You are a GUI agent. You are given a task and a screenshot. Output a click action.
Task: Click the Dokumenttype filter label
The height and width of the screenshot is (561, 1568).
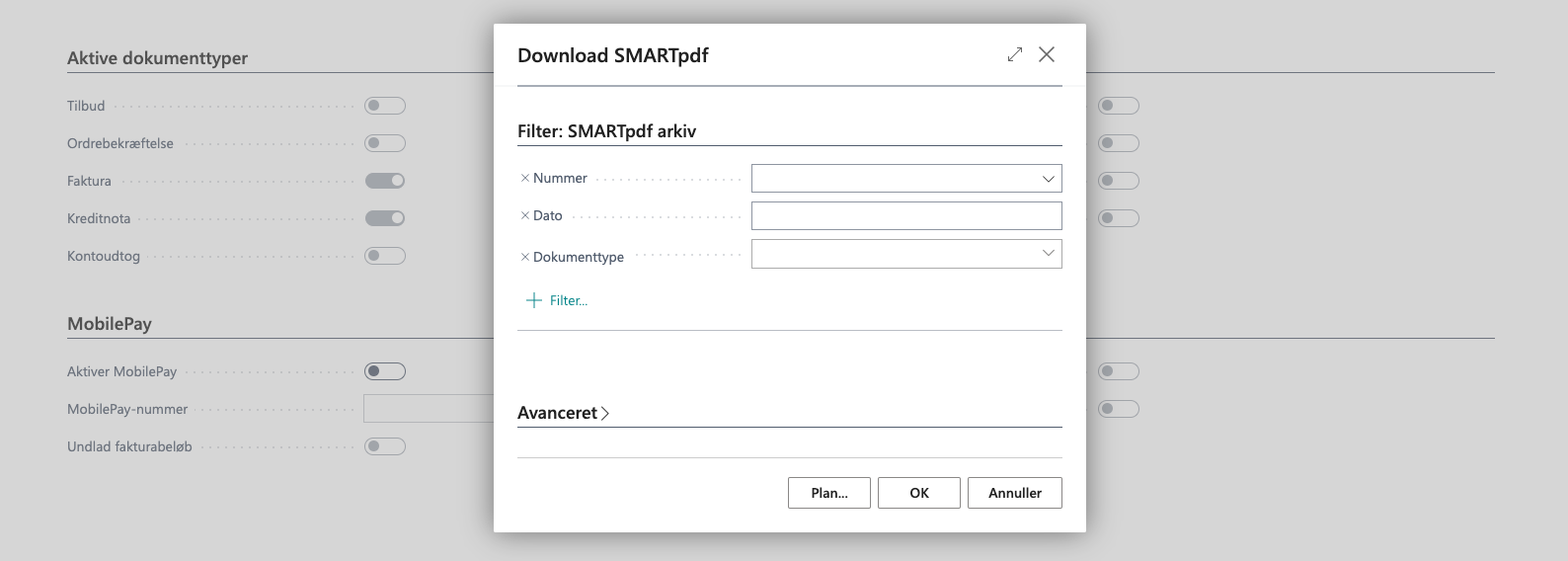pyautogui.click(x=579, y=257)
